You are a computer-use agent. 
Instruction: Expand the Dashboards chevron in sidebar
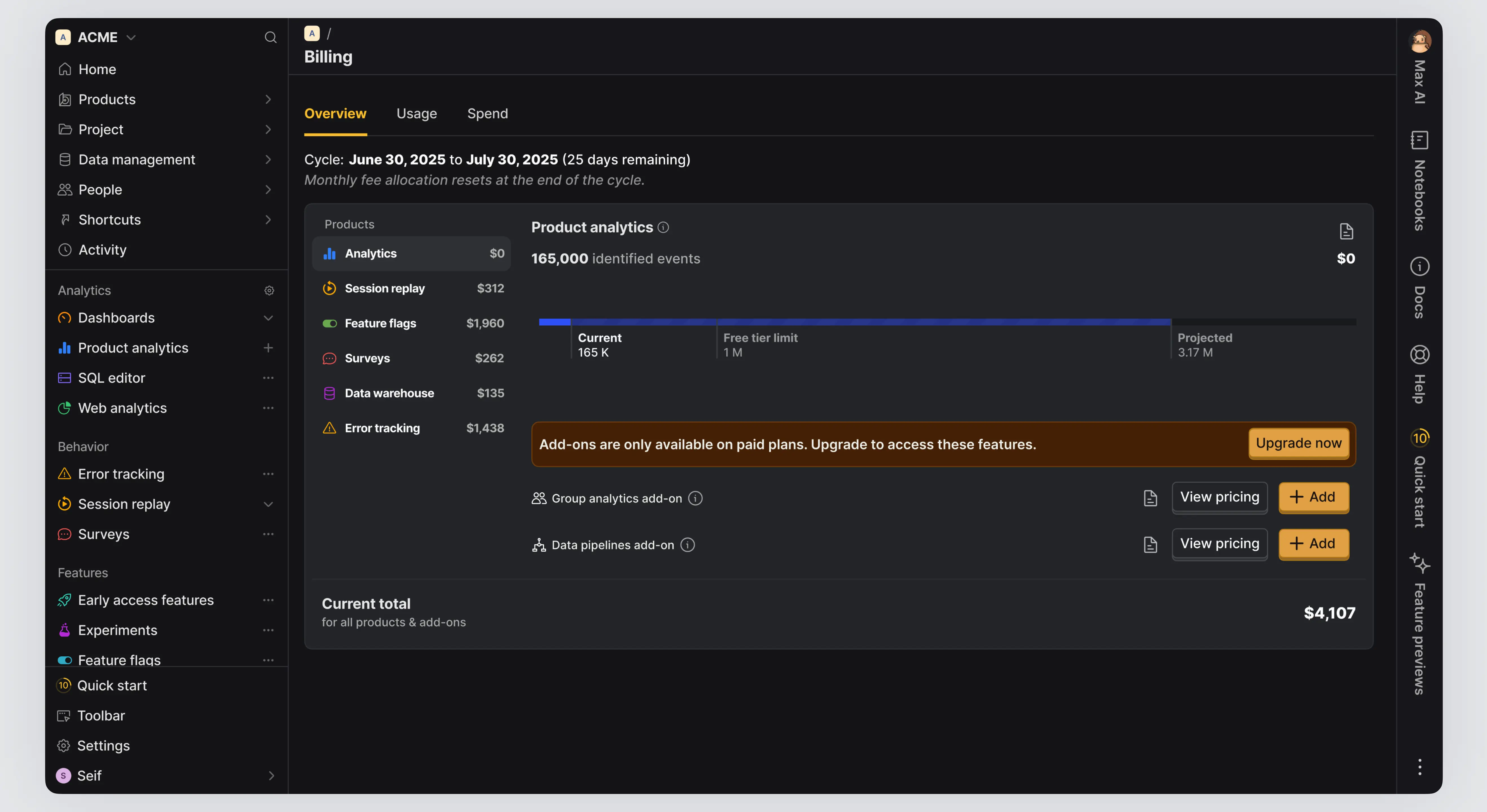point(268,317)
